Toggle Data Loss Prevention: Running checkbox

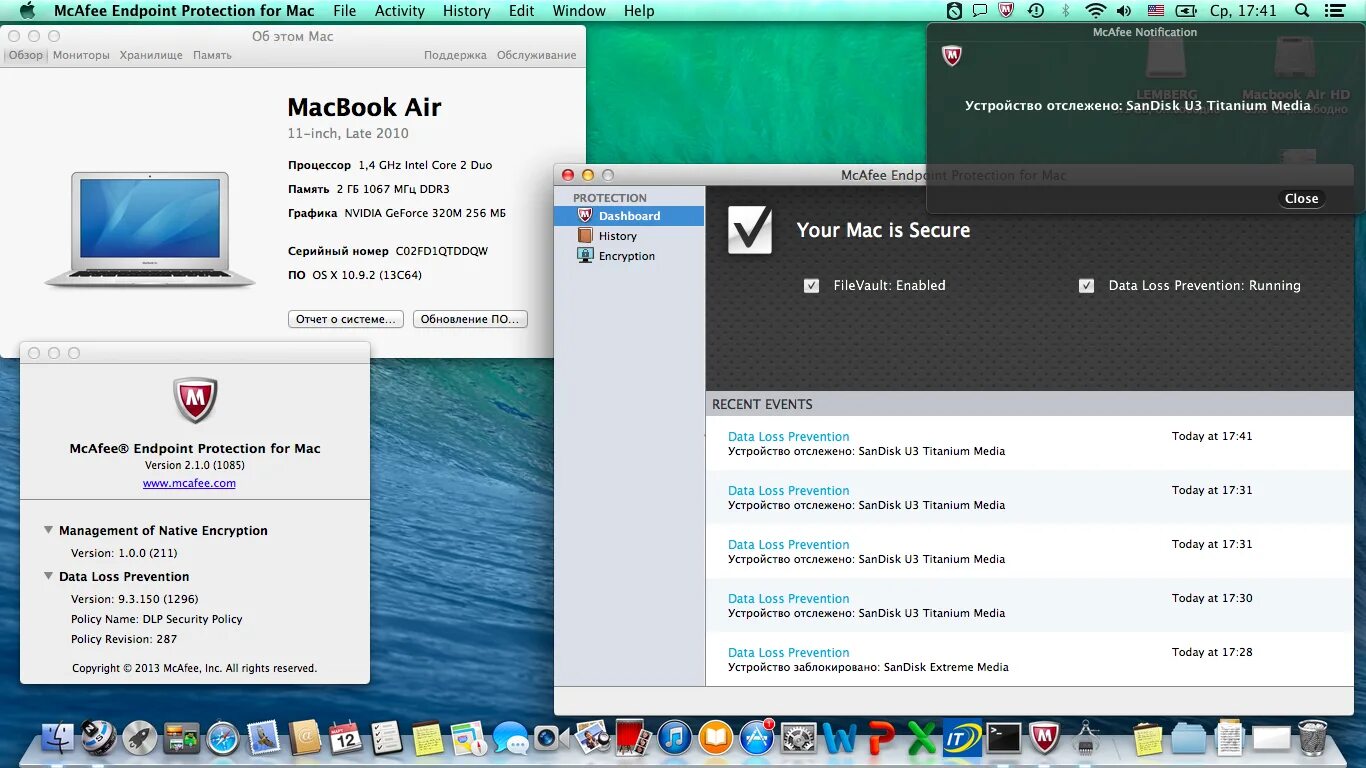click(1087, 286)
